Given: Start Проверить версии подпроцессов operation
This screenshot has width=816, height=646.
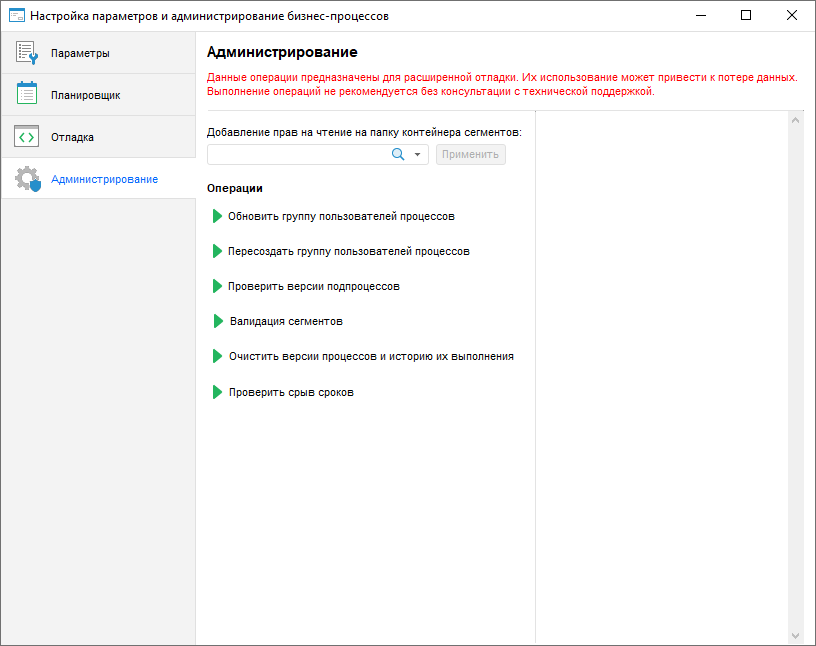Looking at the screenshot, I should [314, 286].
